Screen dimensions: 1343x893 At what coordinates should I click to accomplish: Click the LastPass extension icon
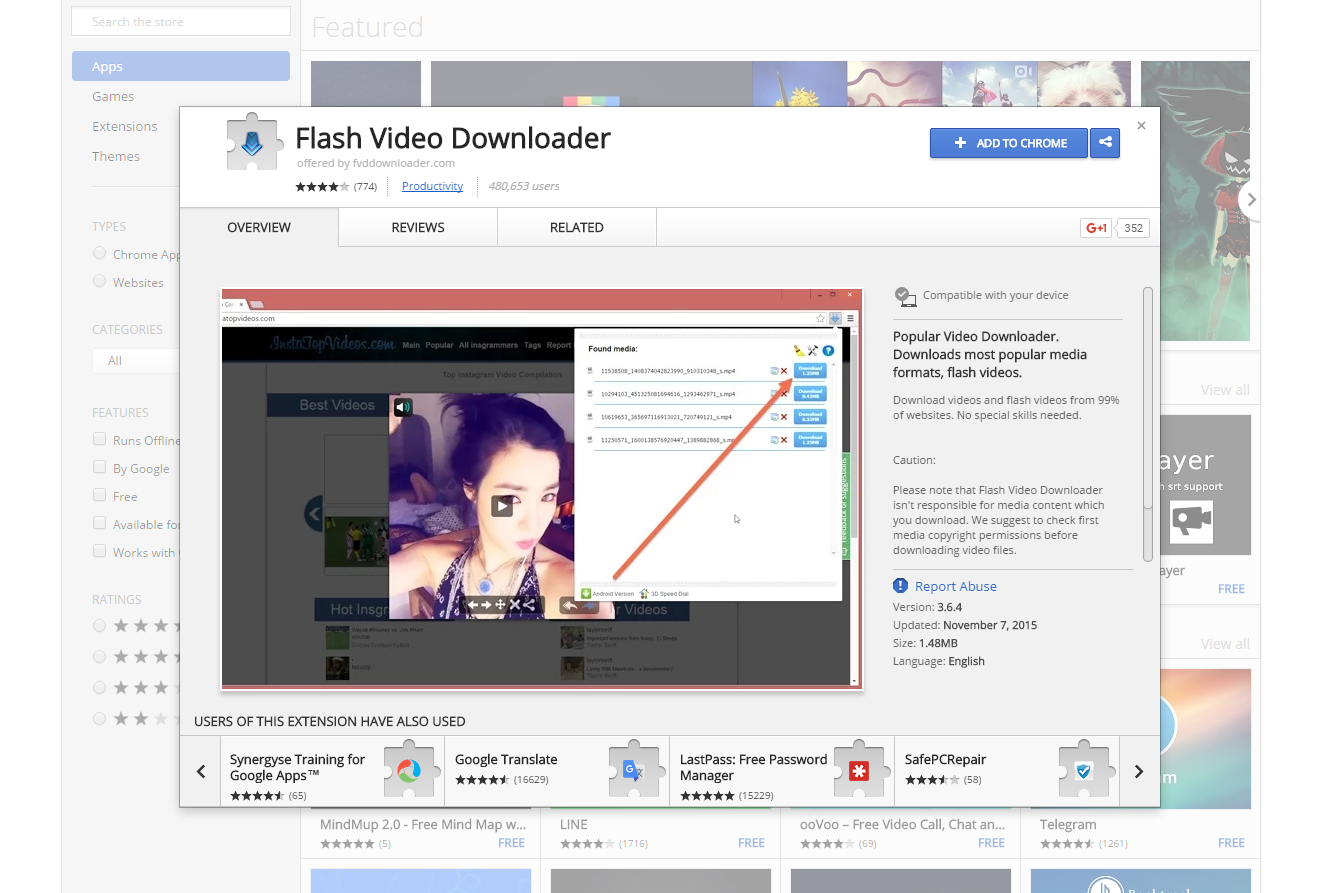[860, 771]
